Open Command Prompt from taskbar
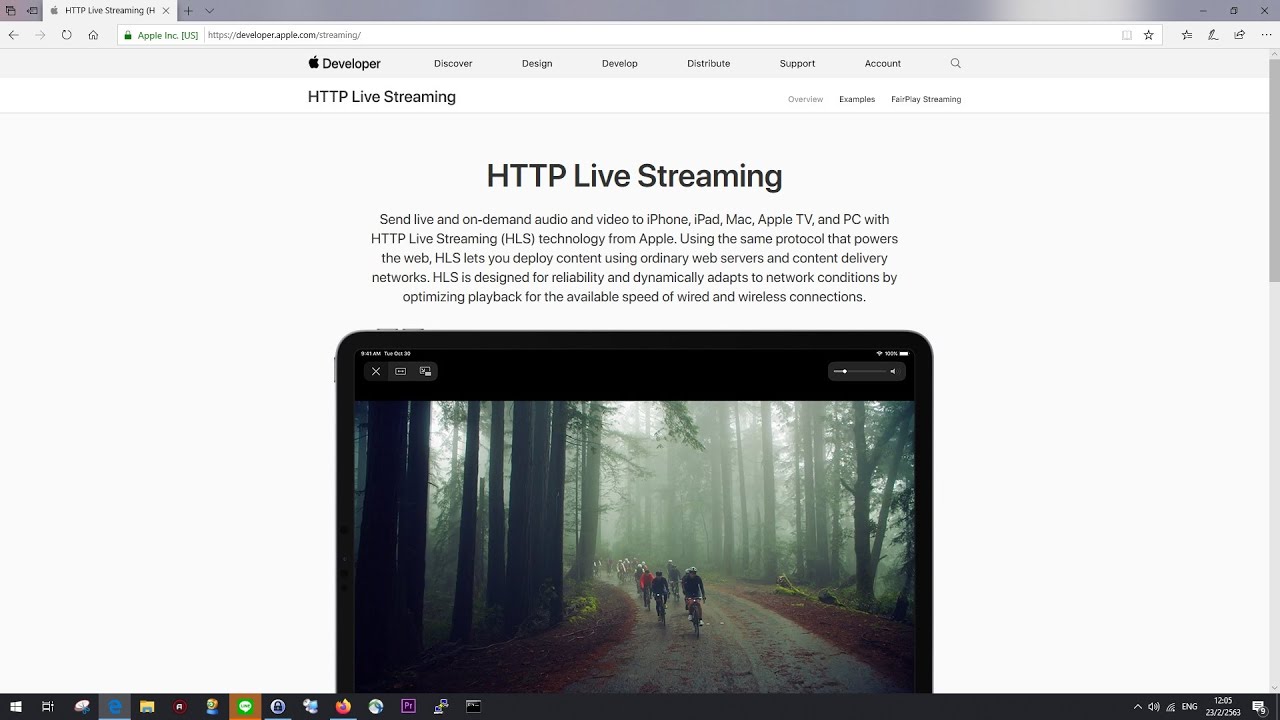 (x=473, y=706)
